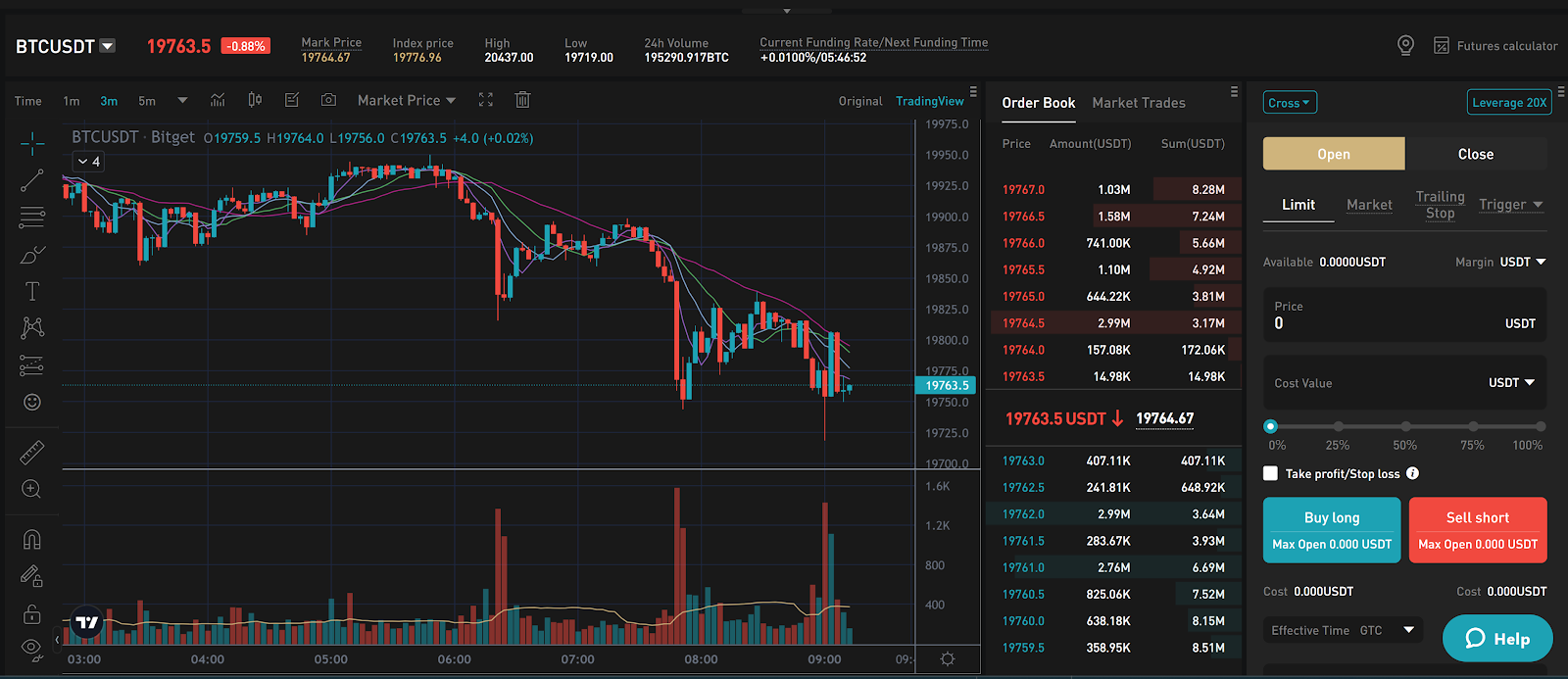Open the Futures calculator
Image resolution: width=1568 pixels, height=679 pixels.
click(1495, 46)
